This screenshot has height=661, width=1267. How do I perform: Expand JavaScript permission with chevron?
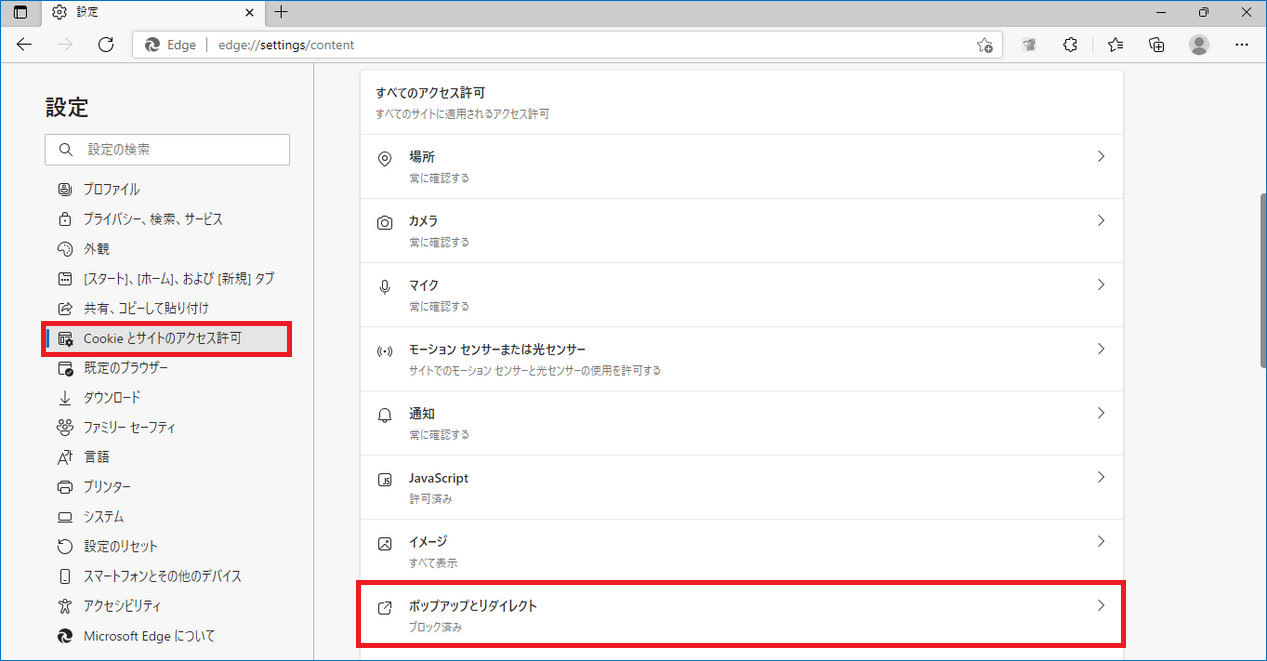tap(1101, 477)
